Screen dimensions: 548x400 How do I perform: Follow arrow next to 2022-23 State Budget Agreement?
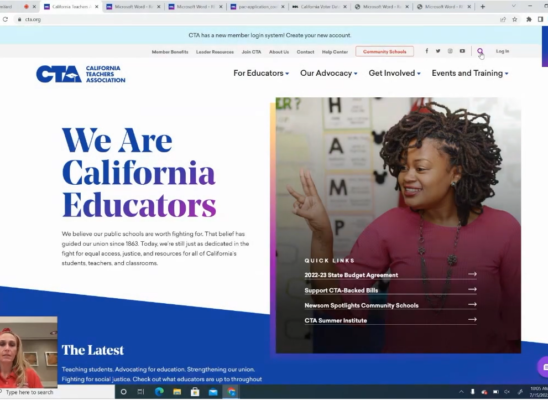pyautogui.click(x=473, y=274)
